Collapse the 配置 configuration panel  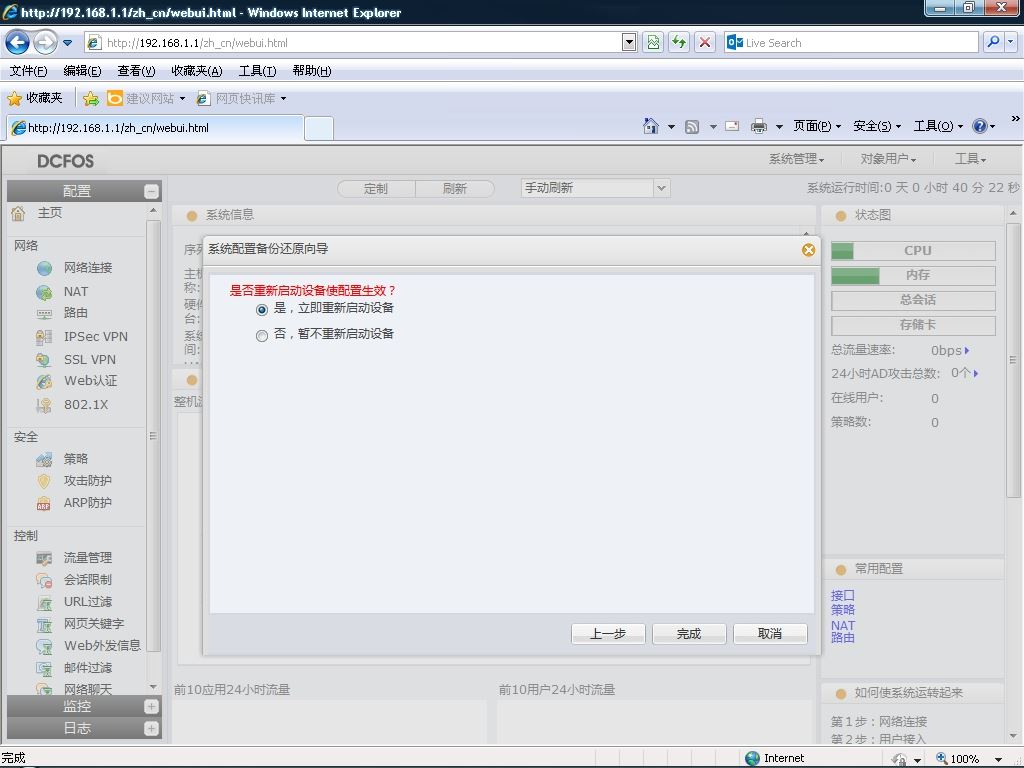152,191
